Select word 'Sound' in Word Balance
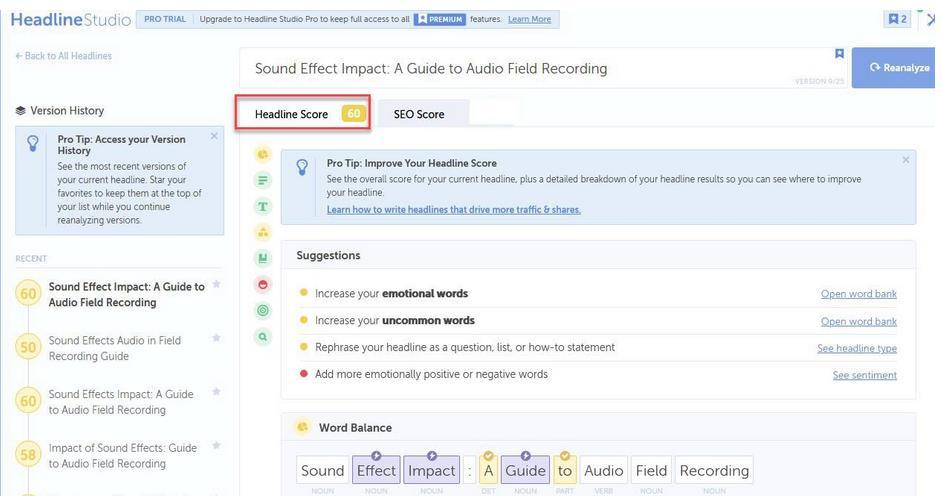The height and width of the screenshot is (496, 942). point(323,471)
